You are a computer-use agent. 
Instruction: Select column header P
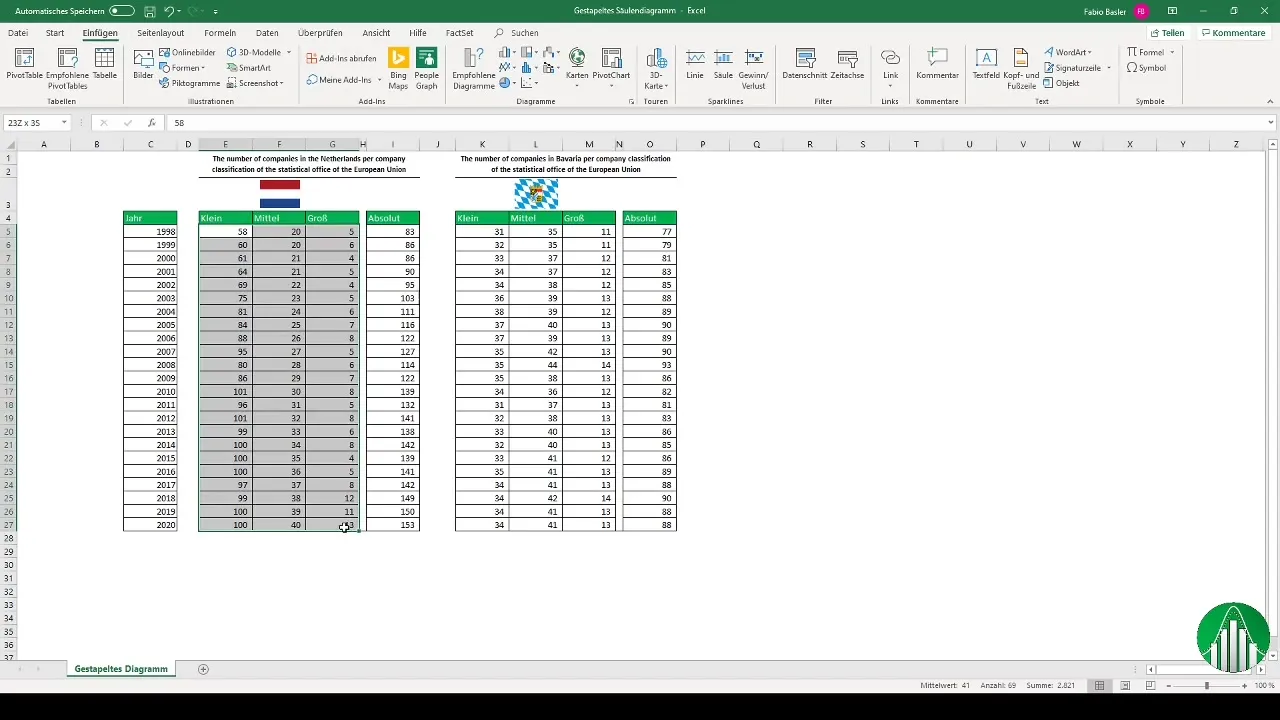pyautogui.click(x=703, y=145)
